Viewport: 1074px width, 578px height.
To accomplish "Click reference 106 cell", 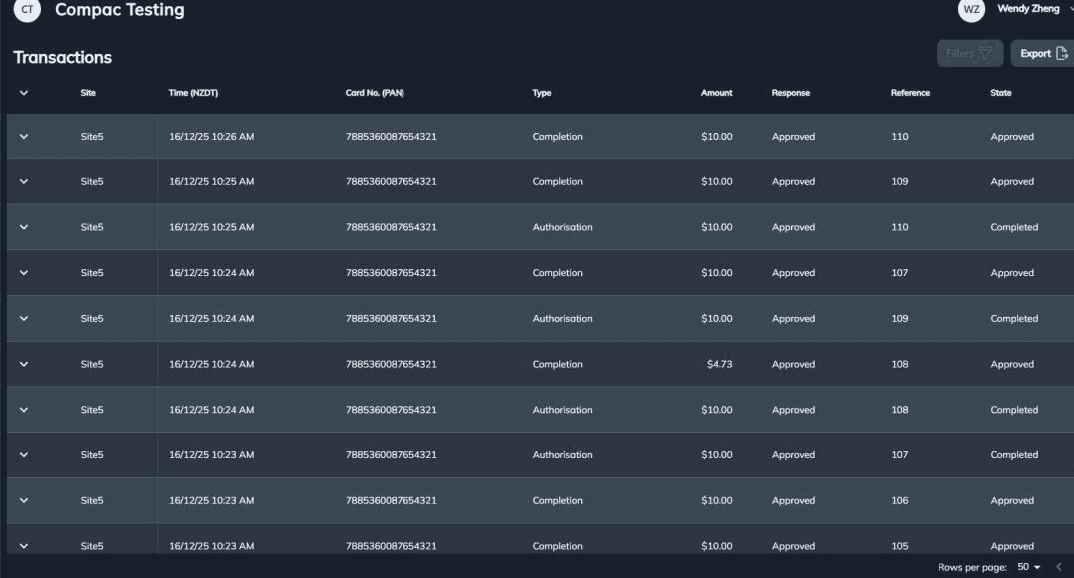I will click(900, 501).
